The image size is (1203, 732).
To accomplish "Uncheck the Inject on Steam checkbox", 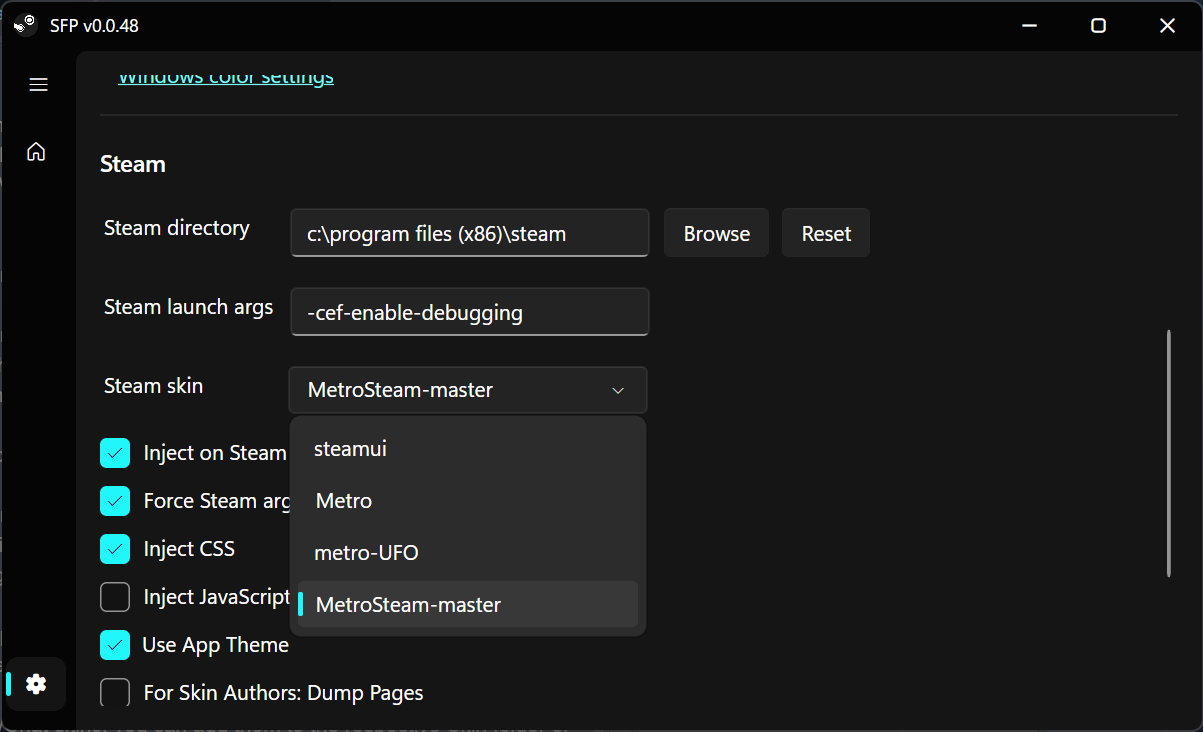I will pos(115,453).
